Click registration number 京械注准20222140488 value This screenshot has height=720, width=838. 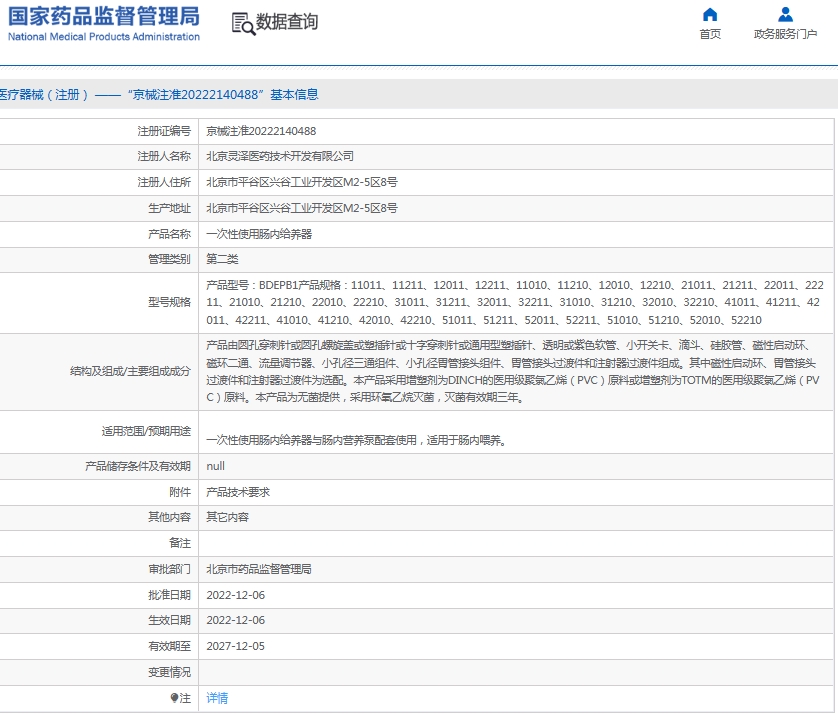coord(261,131)
